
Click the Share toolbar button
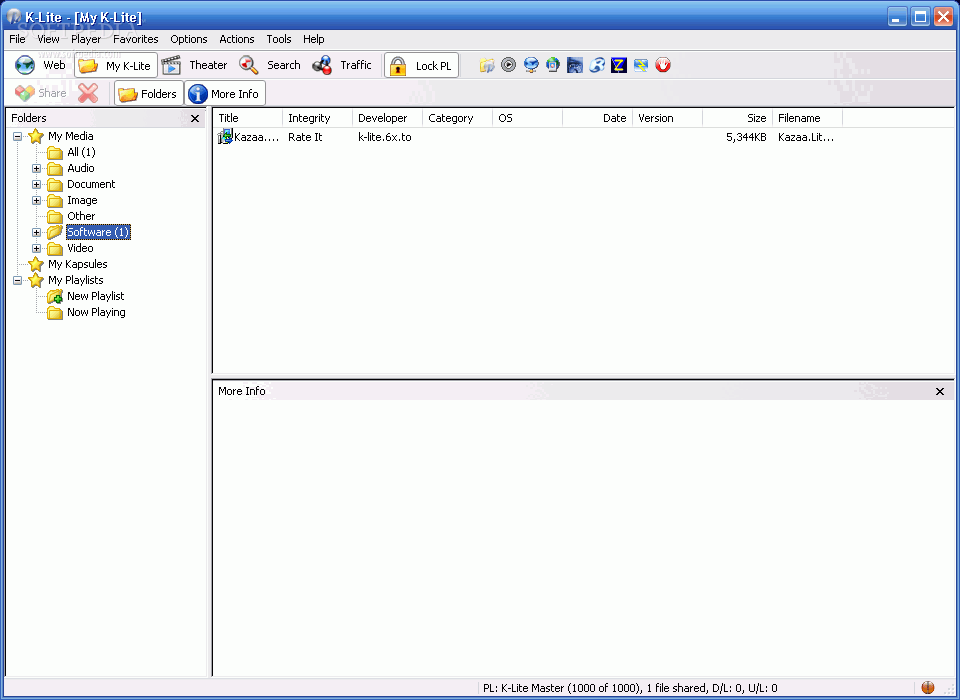[40, 94]
